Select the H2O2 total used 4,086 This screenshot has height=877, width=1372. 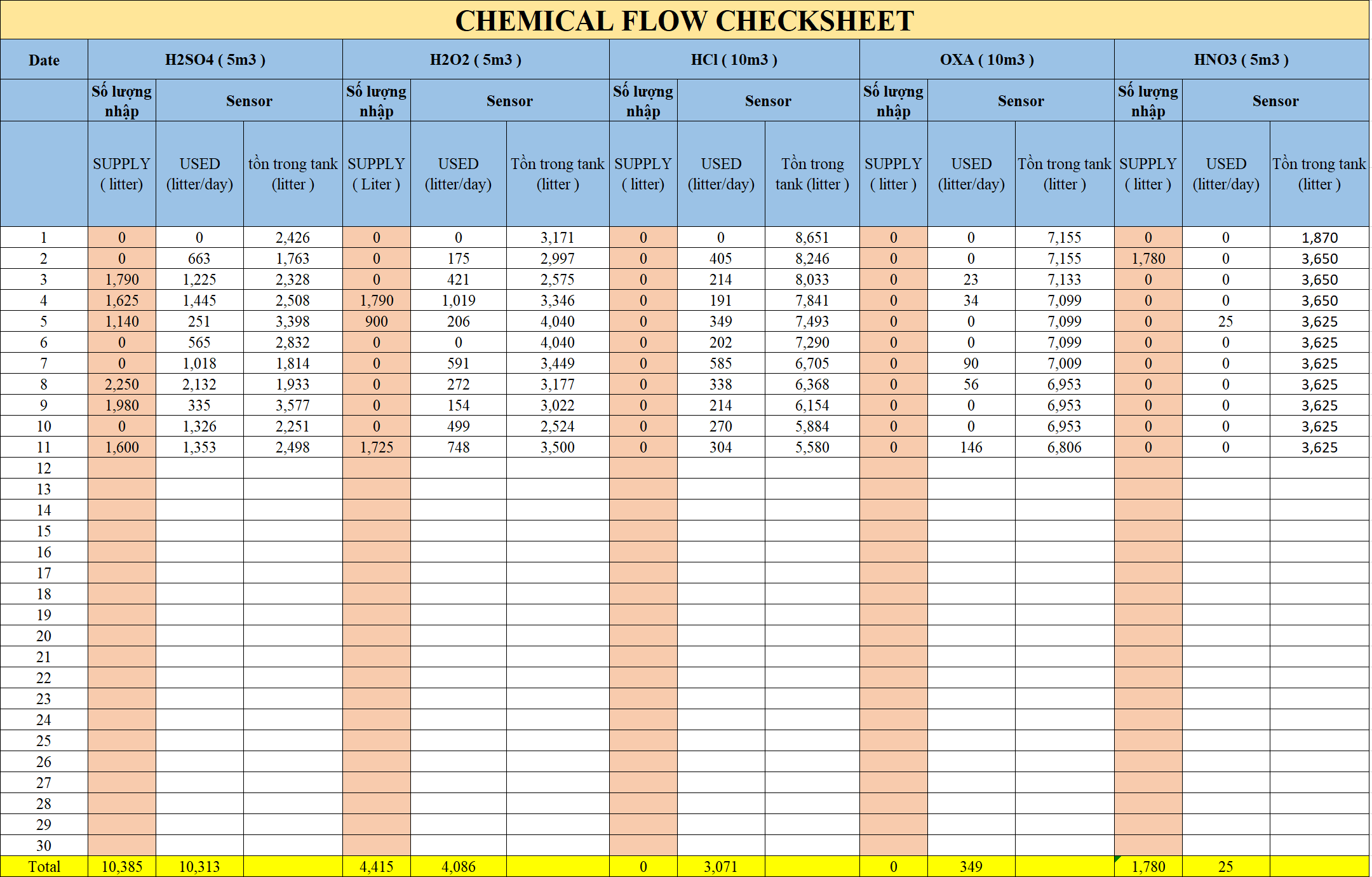click(x=459, y=867)
